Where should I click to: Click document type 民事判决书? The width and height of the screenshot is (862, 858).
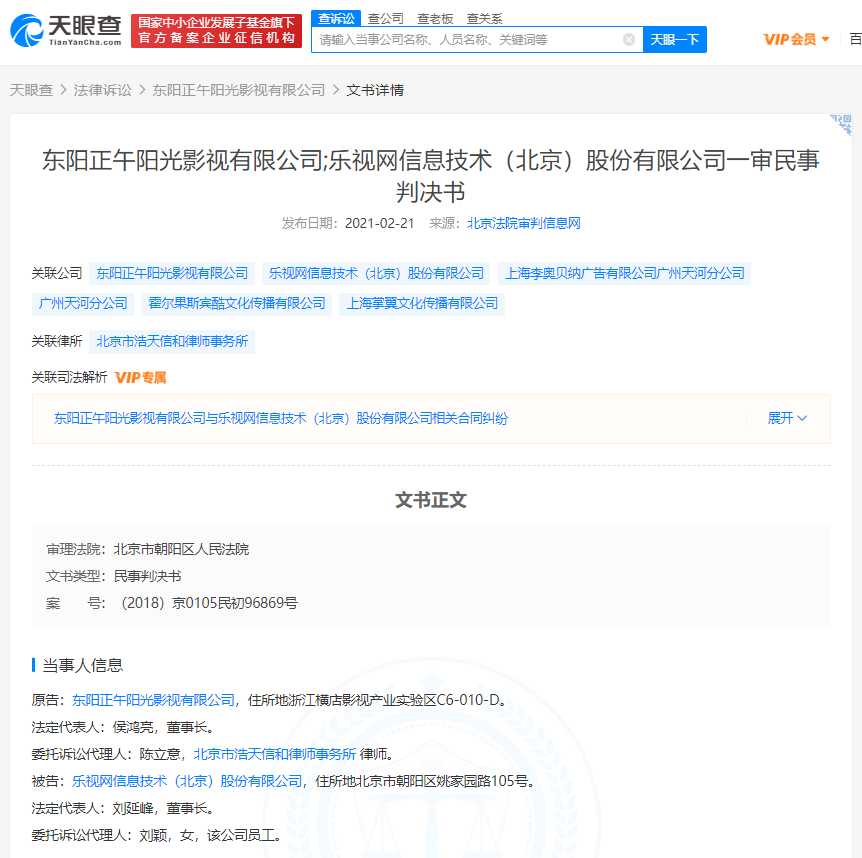pyautogui.click(x=147, y=576)
